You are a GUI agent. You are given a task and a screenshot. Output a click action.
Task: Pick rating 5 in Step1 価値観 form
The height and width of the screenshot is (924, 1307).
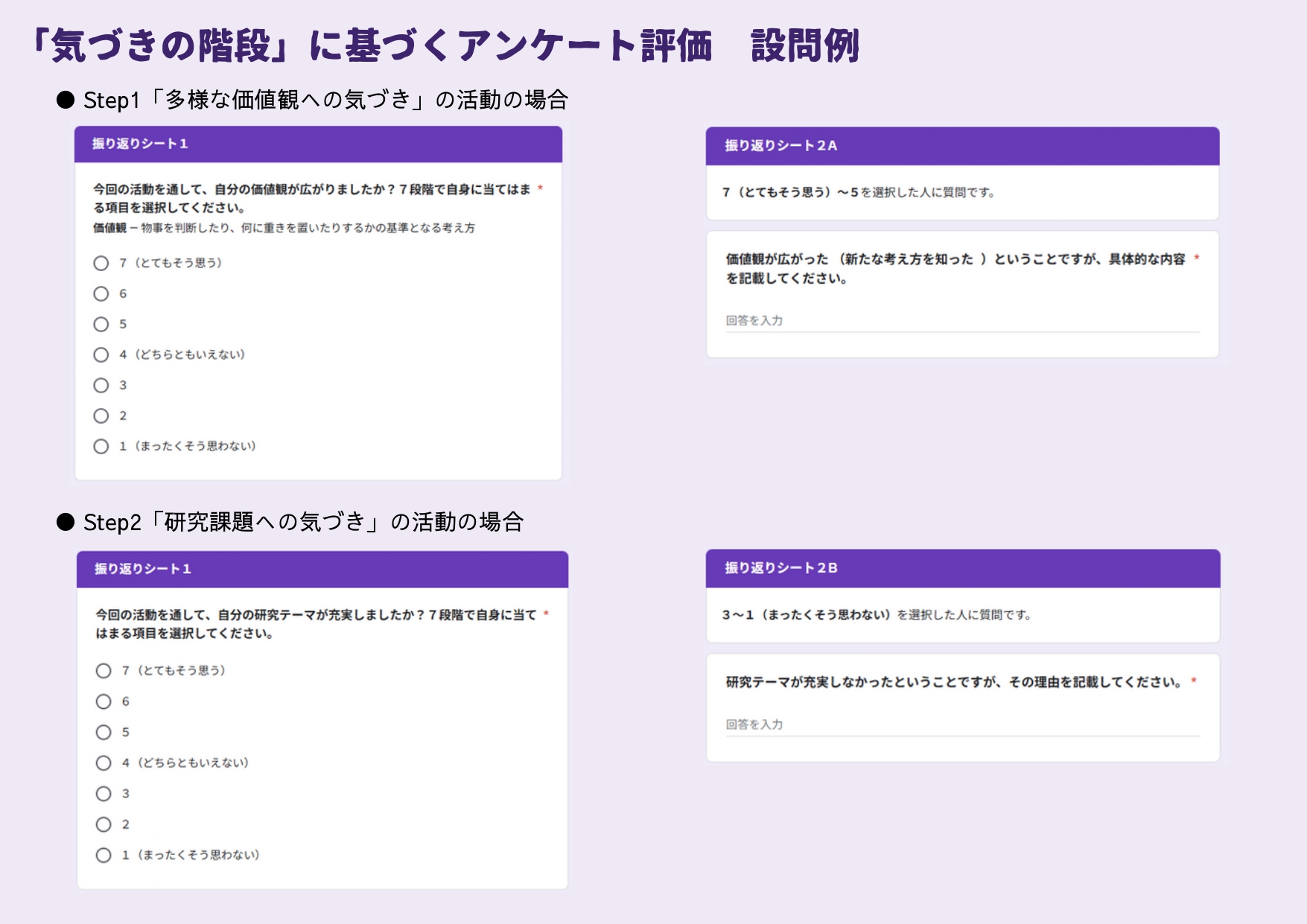tap(101, 325)
